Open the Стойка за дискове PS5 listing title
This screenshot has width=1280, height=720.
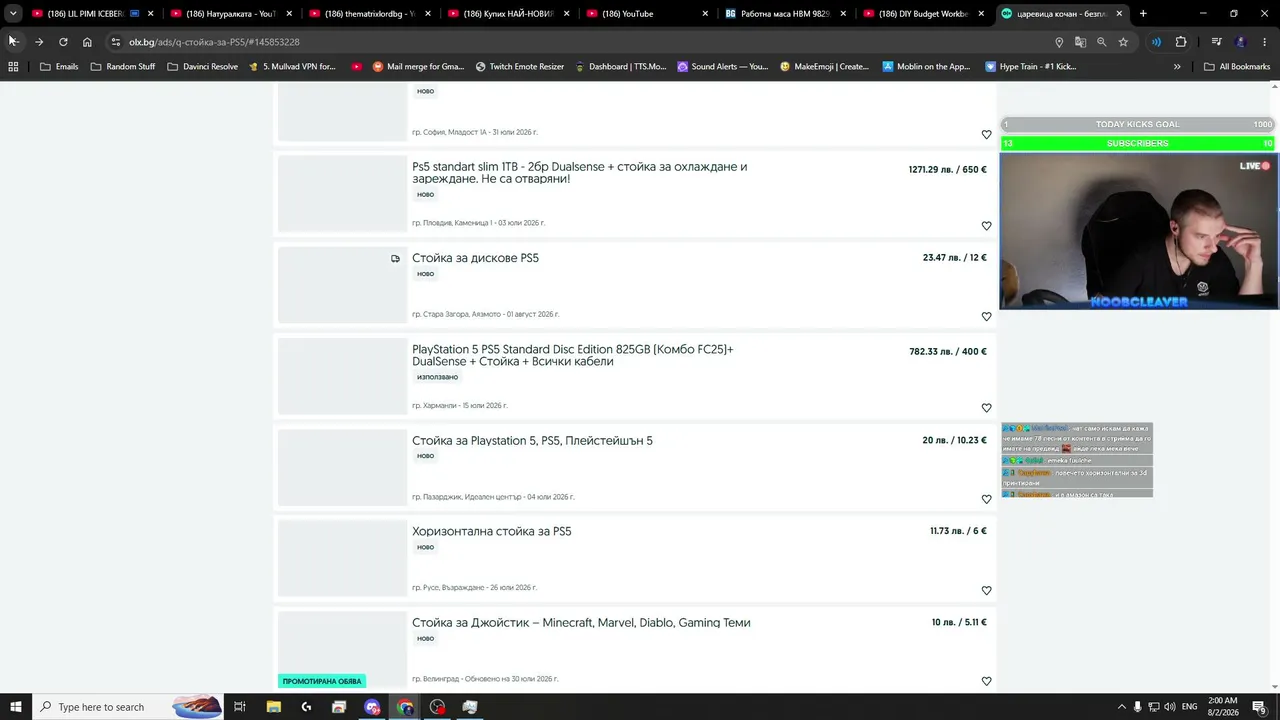[475, 258]
